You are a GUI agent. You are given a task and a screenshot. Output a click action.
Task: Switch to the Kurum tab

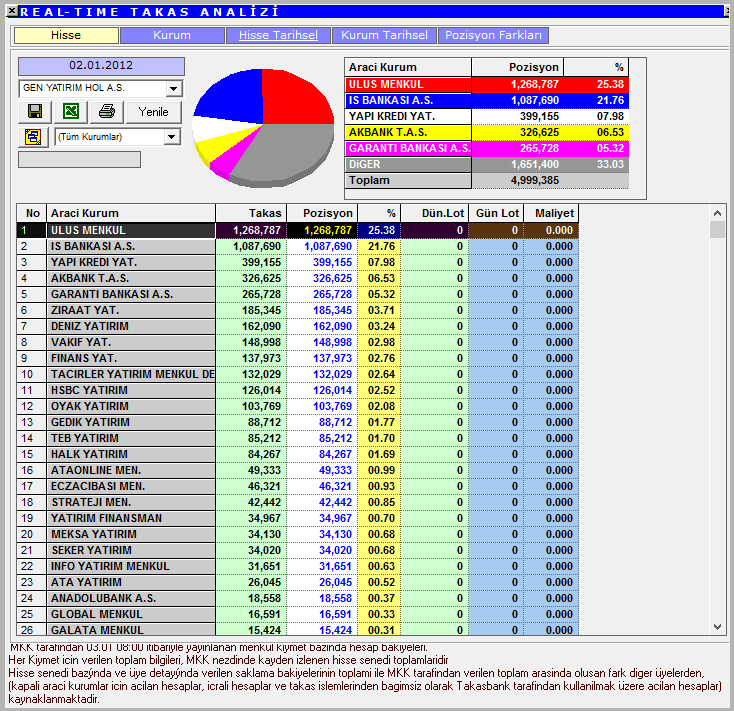pos(172,35)
